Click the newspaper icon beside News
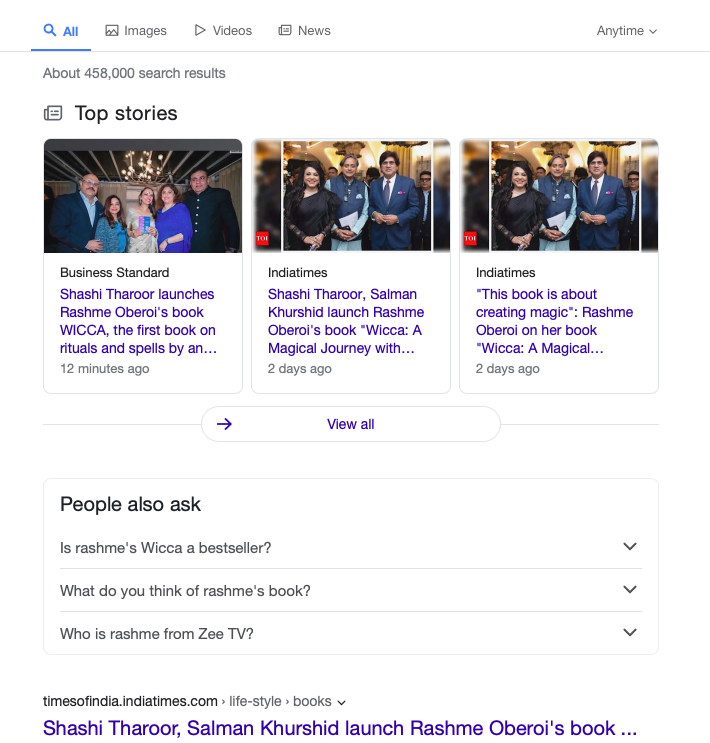This screenshot has width=710, height=743. (285, 30)
